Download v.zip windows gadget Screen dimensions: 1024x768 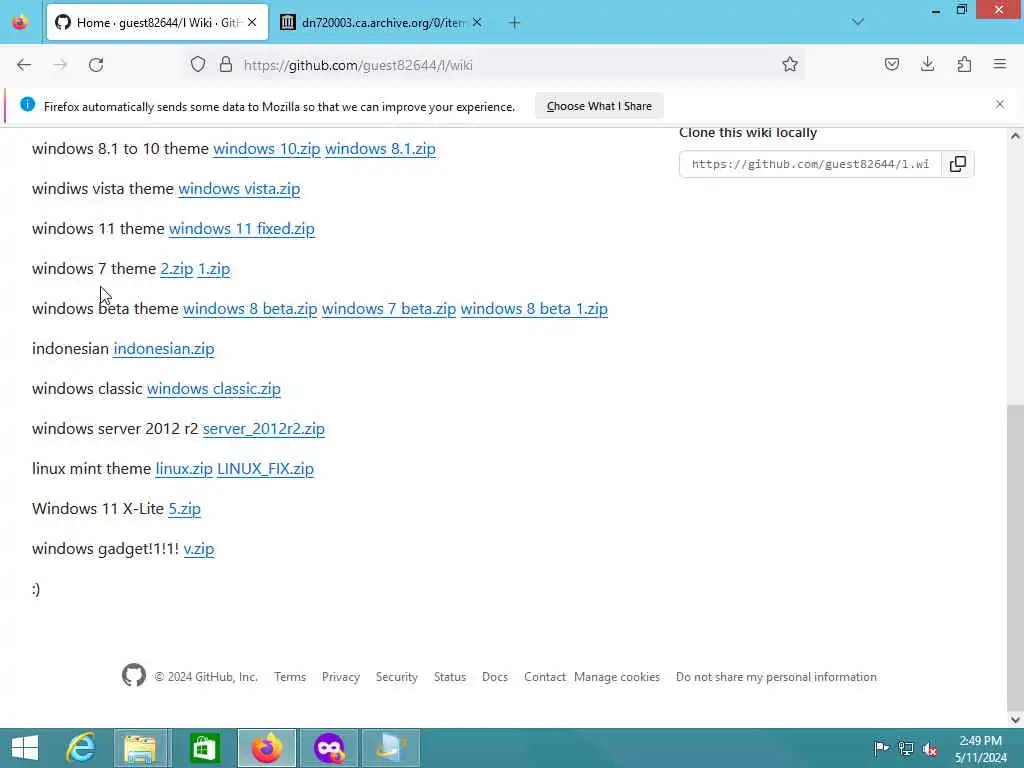point(199,549)
